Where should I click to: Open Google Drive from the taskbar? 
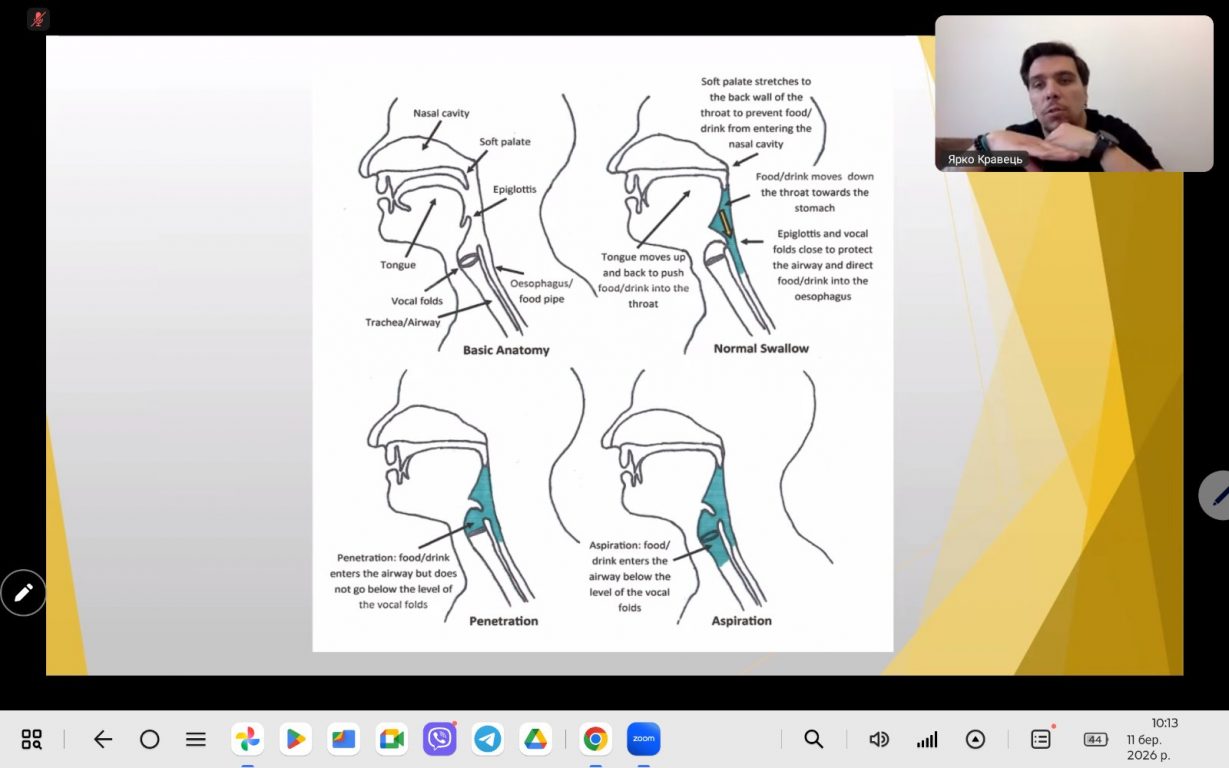[536, 739]
